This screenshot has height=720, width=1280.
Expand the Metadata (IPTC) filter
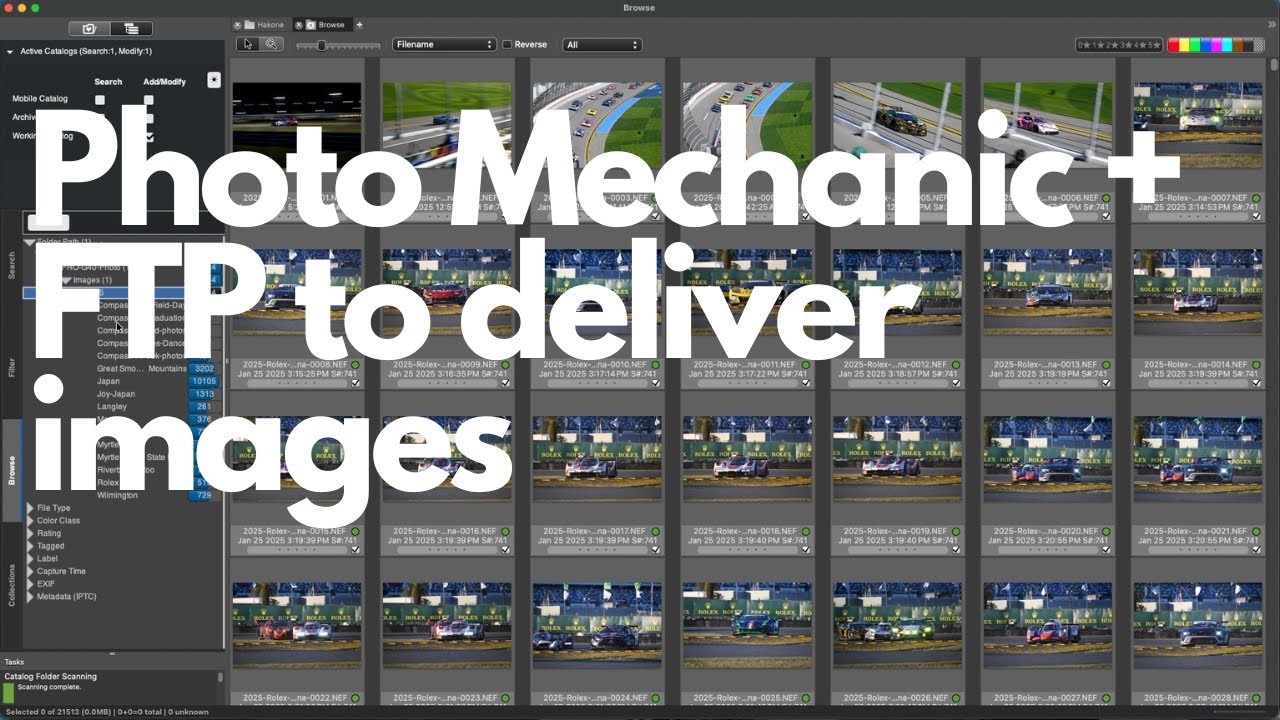click(x=30, y=597)
